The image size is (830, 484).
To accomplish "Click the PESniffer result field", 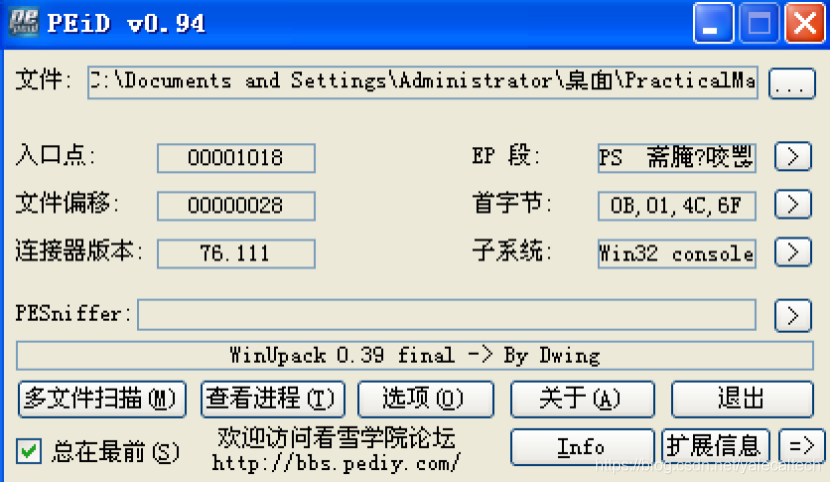I will tap(446, 315).
